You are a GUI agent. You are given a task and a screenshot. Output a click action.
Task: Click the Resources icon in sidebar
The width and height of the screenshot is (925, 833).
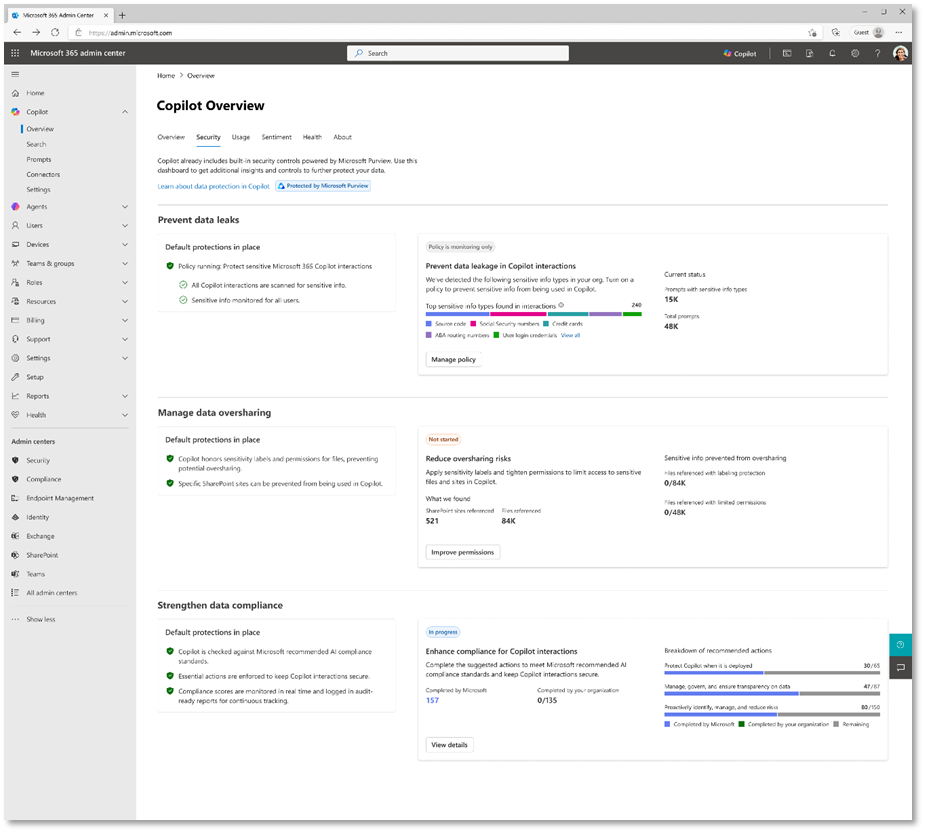[15, 301]
